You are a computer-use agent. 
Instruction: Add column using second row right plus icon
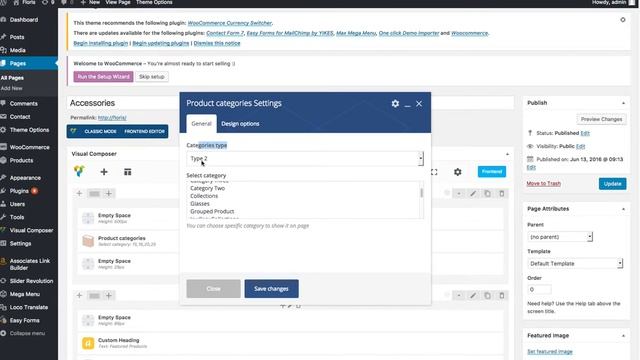click(109, 296)
